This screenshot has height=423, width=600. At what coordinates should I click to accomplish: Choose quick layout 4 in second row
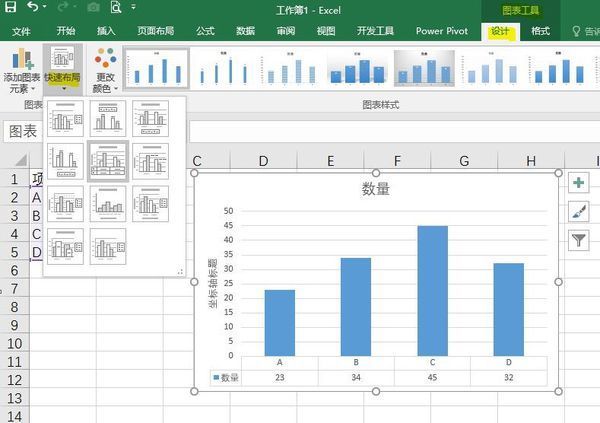65,161
